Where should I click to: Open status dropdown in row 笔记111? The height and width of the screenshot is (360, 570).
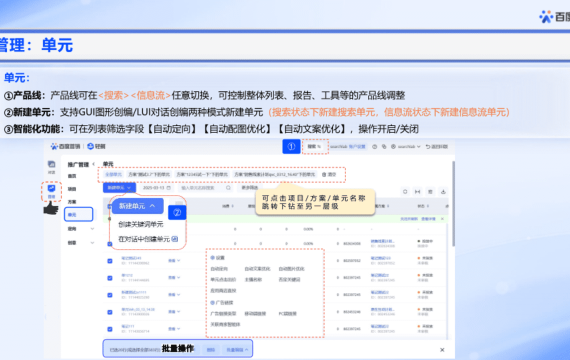174,329
